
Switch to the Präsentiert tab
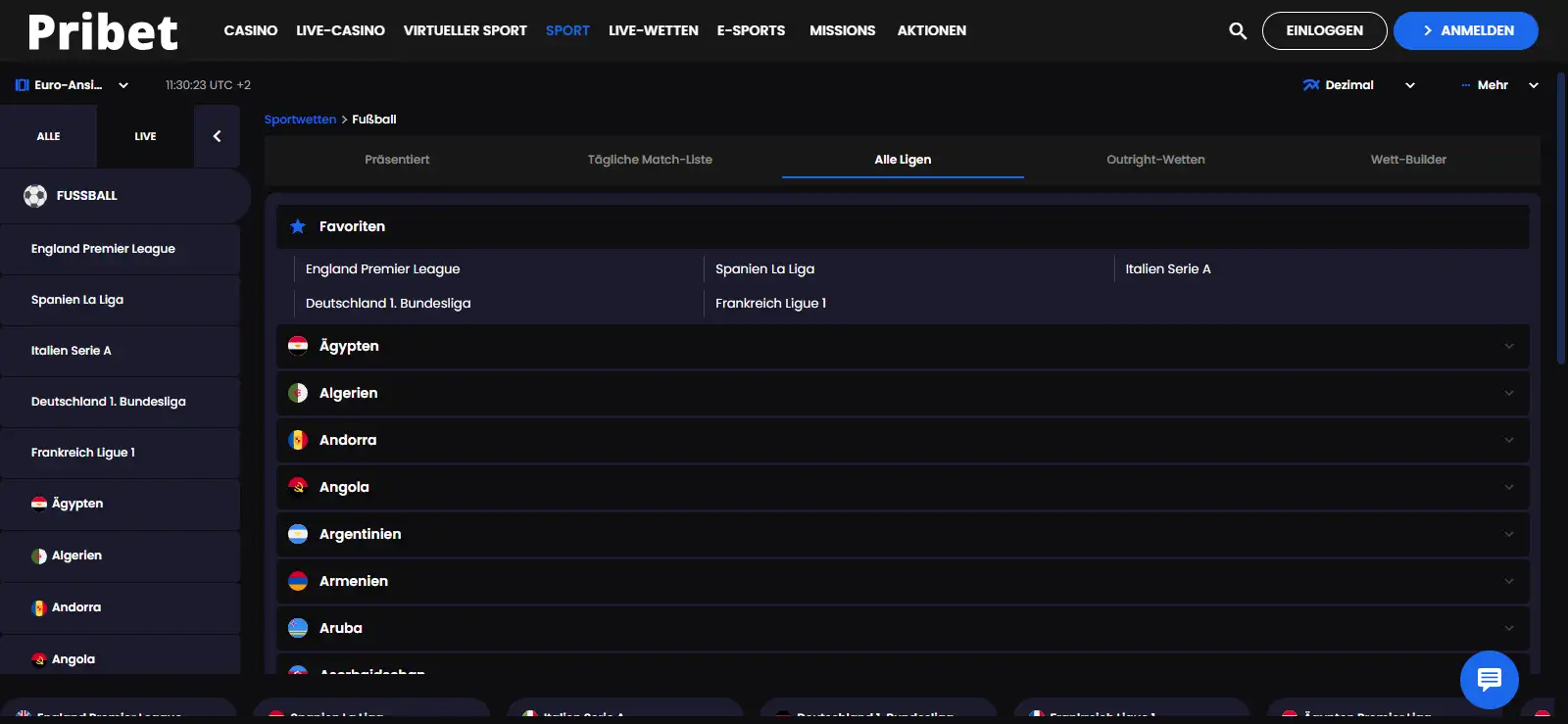397,160
